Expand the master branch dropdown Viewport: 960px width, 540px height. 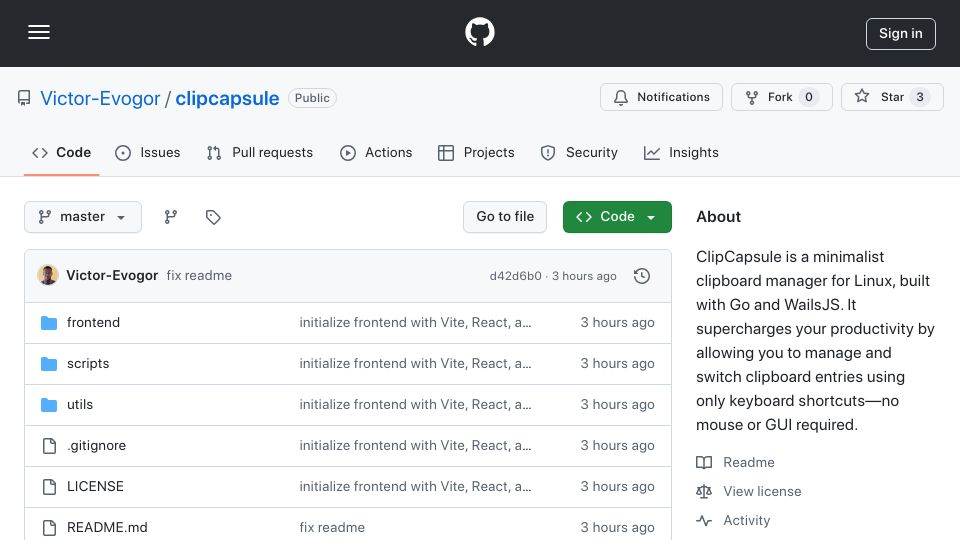(x=83, y=217)
